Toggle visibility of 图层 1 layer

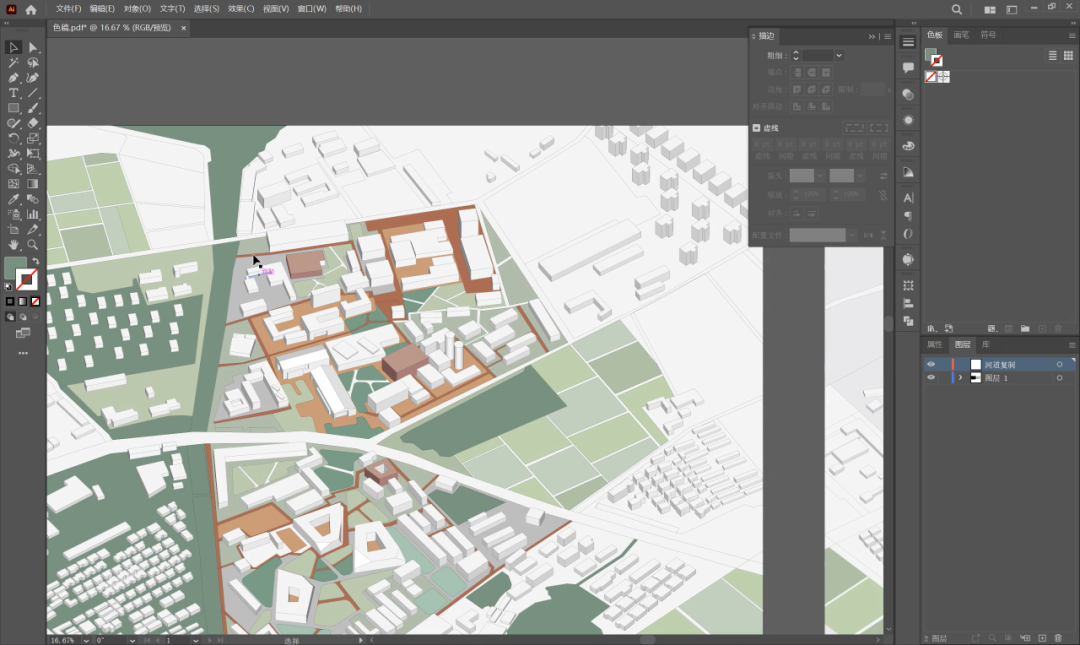[x=931, y=378]
